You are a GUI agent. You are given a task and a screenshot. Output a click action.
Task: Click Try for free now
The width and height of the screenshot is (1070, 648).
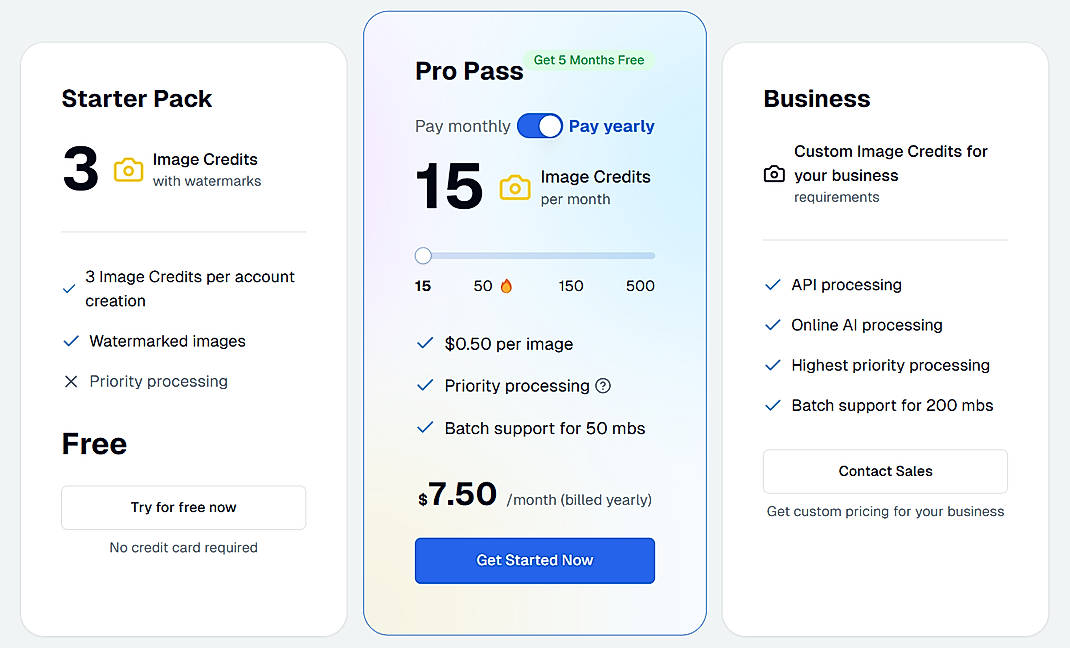pyautogui.click(x=183, y=507)
